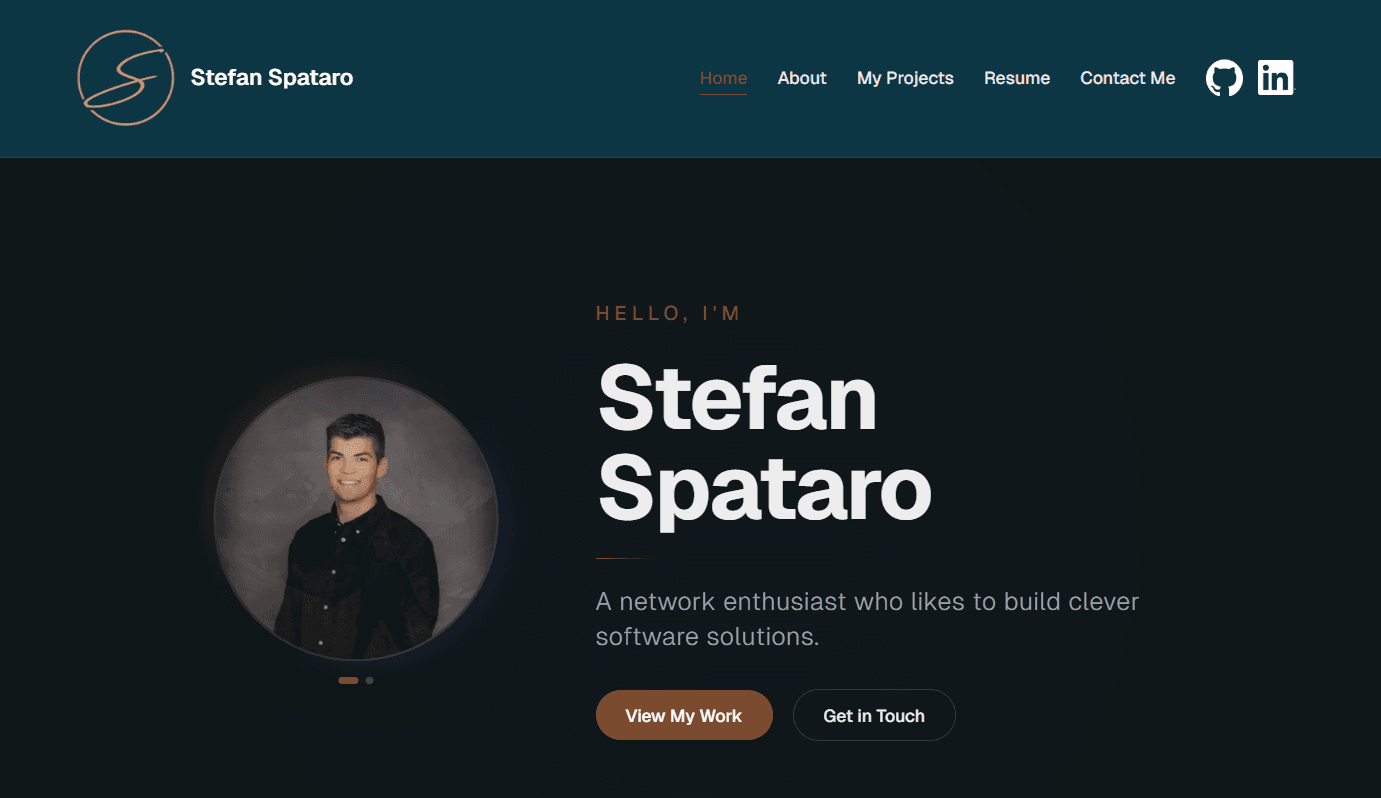Click the white section edge at page bottom
The width and height of the screenshot is (1381, 798).
point(690,794)
